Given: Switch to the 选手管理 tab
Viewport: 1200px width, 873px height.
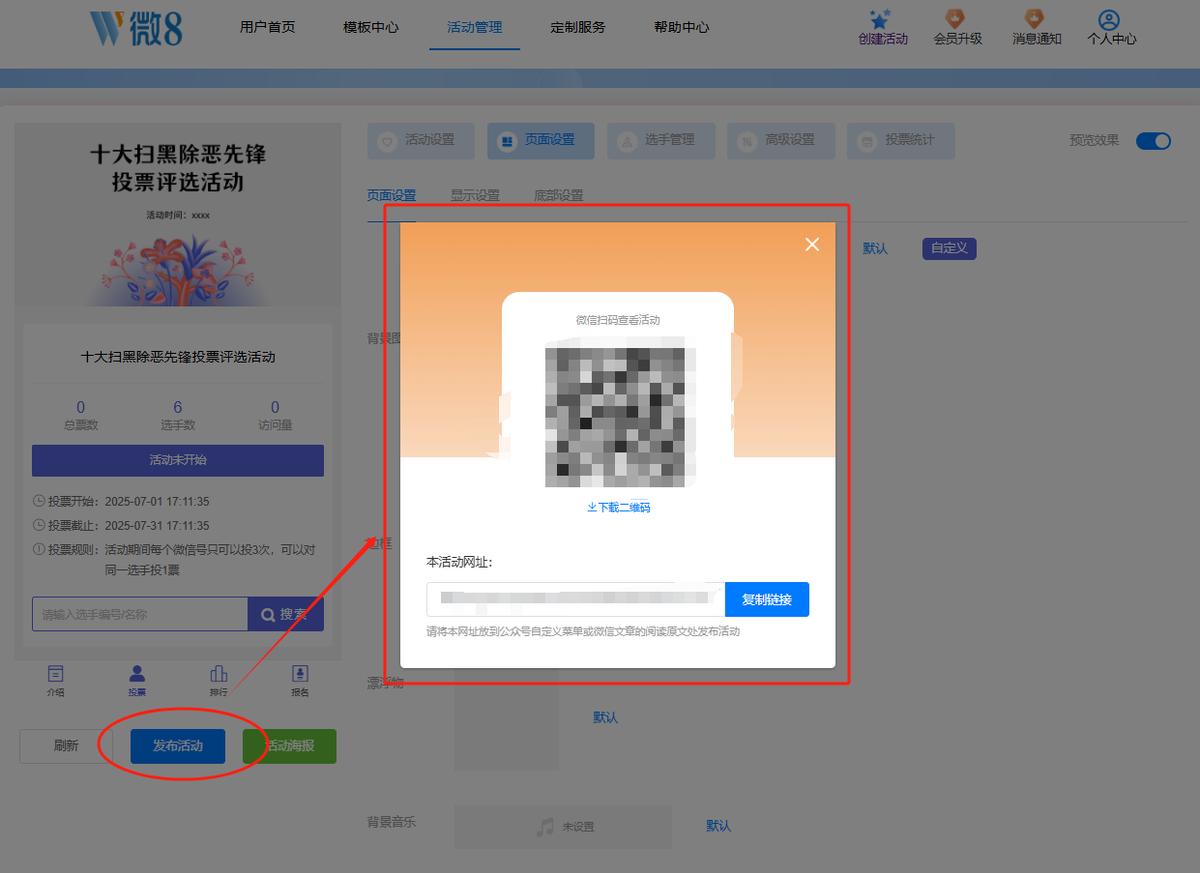Looking at the screenshot, I should 661,141.
